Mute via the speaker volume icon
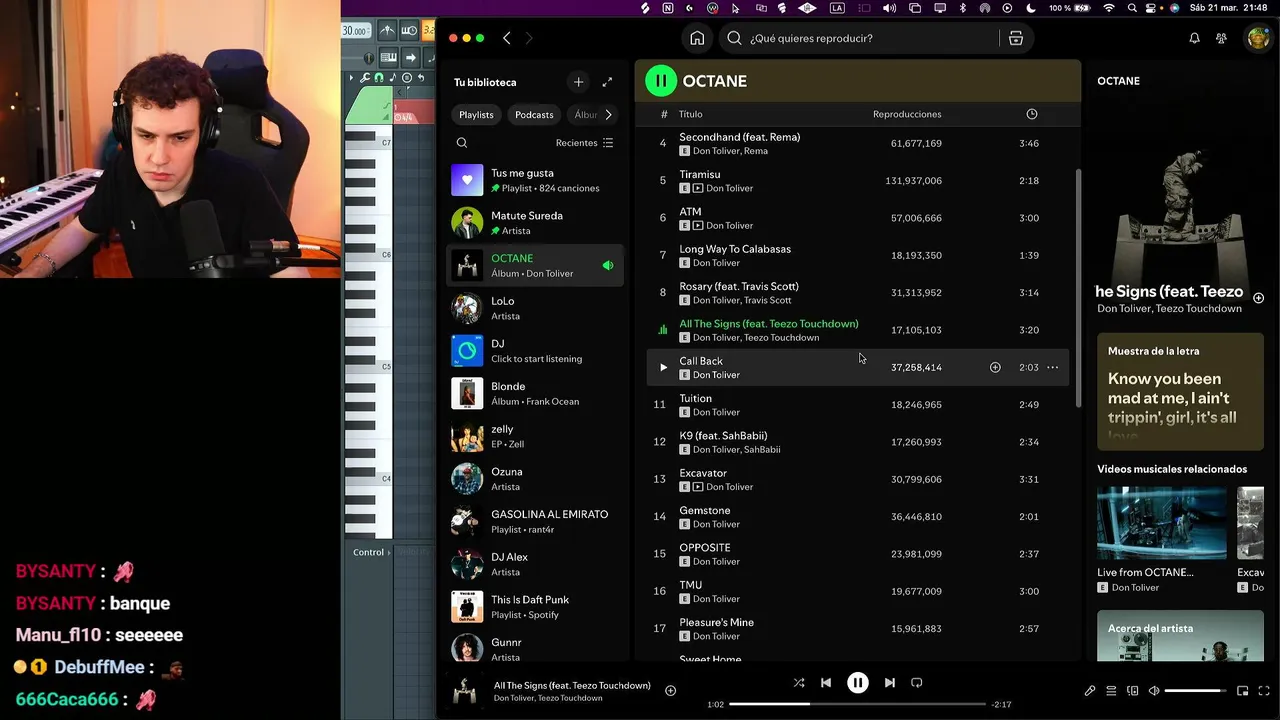Screen dimensions: 1280x720 pyautogui.click(x=1154, y=691)
